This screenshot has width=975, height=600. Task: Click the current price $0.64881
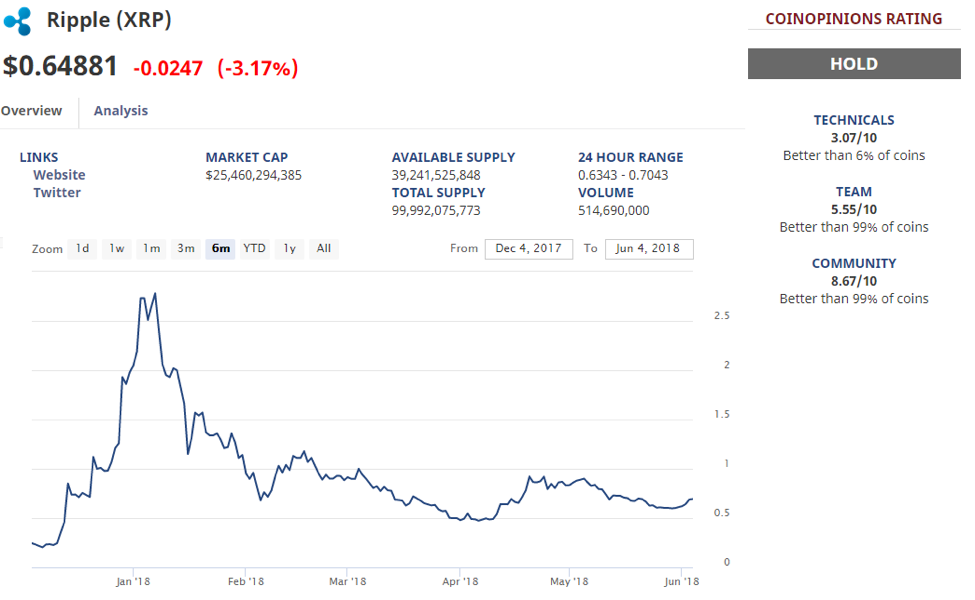coord(60,66)
